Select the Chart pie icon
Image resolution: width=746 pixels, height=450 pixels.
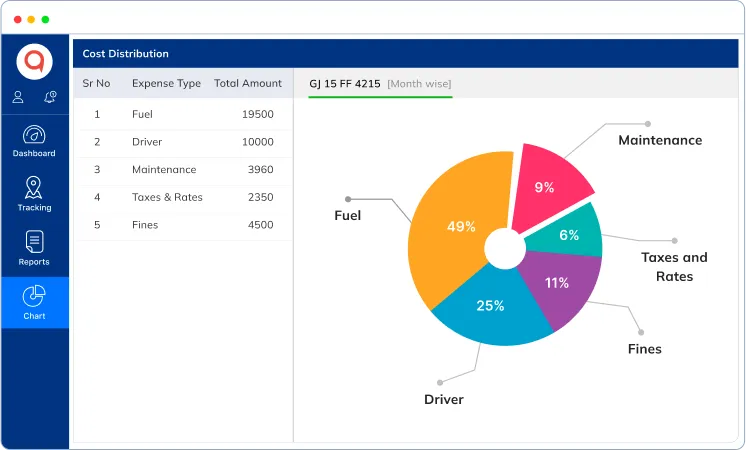34,296
